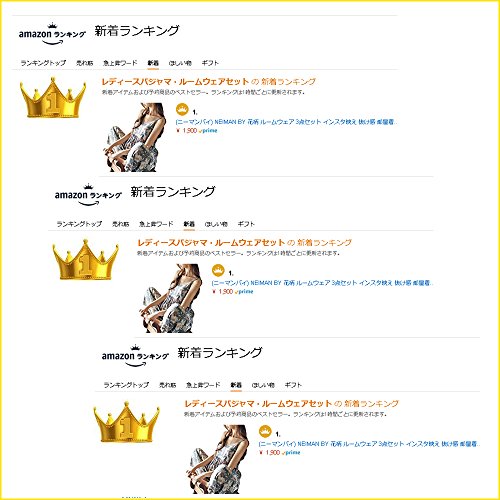500x500 pixels.
Task: Click the small orange crown rank badge in the topmost listing
Action: 182,109
